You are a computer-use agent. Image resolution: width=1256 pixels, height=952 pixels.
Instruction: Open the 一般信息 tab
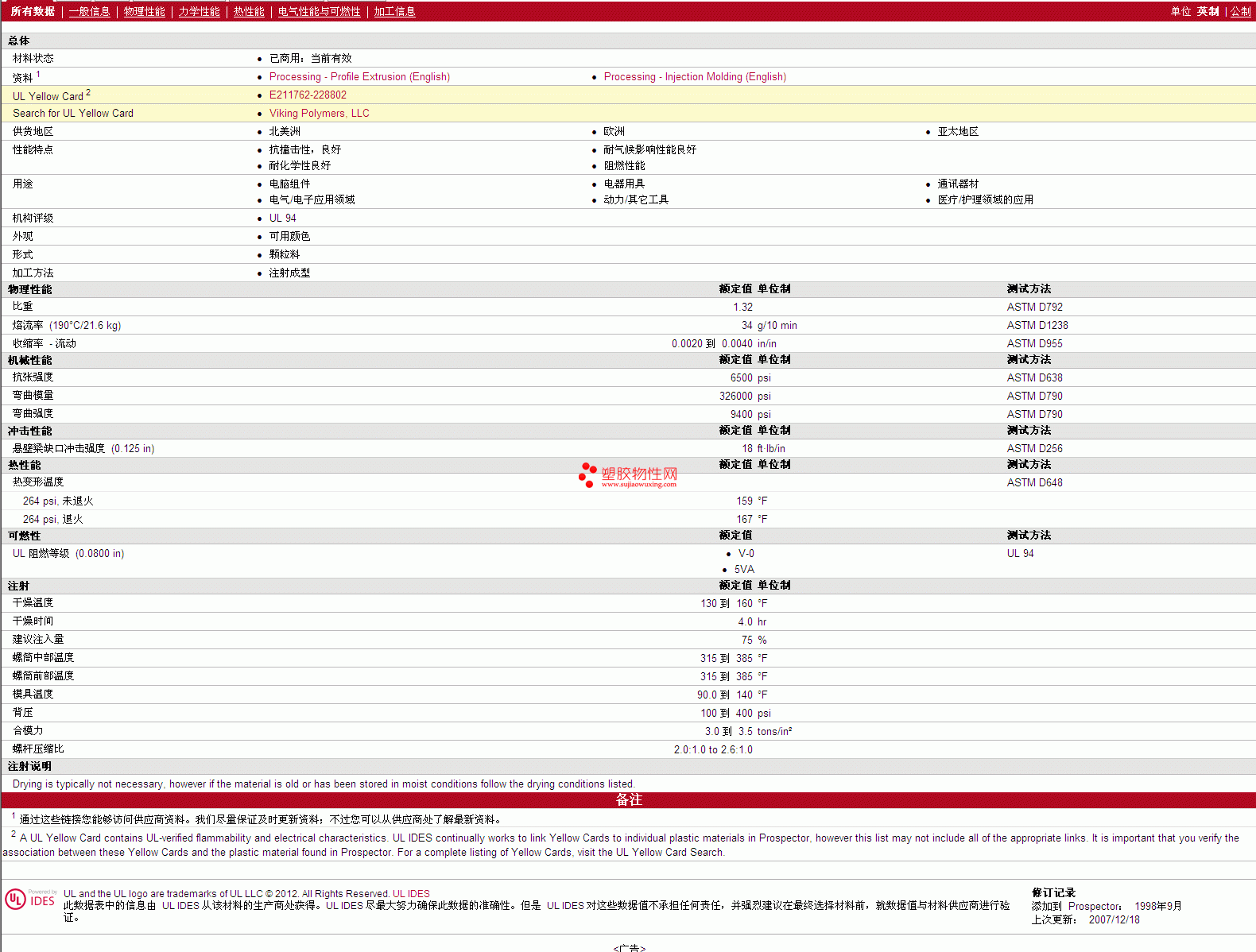click(x=89, y=11)
